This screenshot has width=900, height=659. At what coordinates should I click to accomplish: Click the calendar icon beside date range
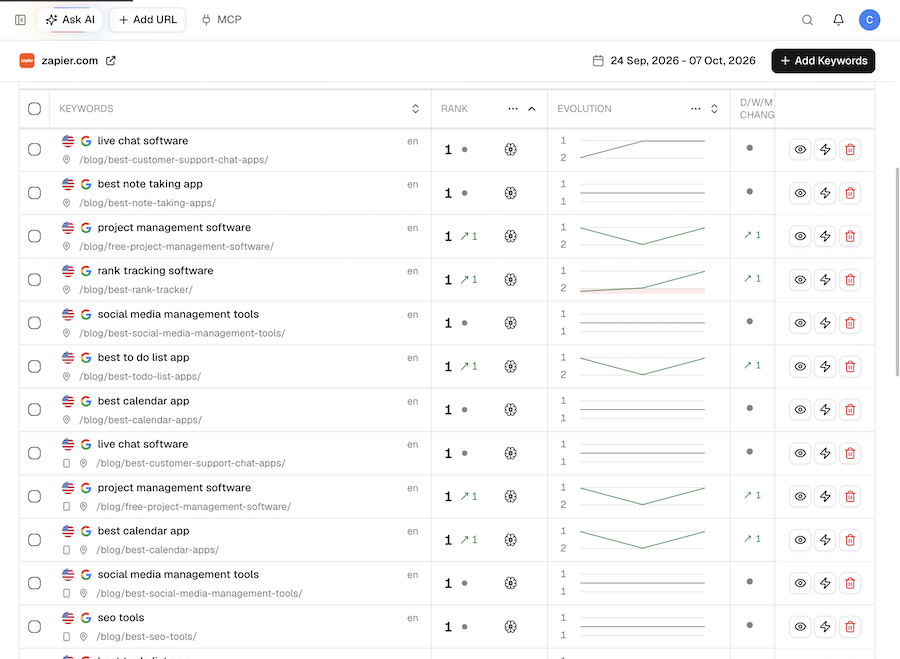point(598,61)
